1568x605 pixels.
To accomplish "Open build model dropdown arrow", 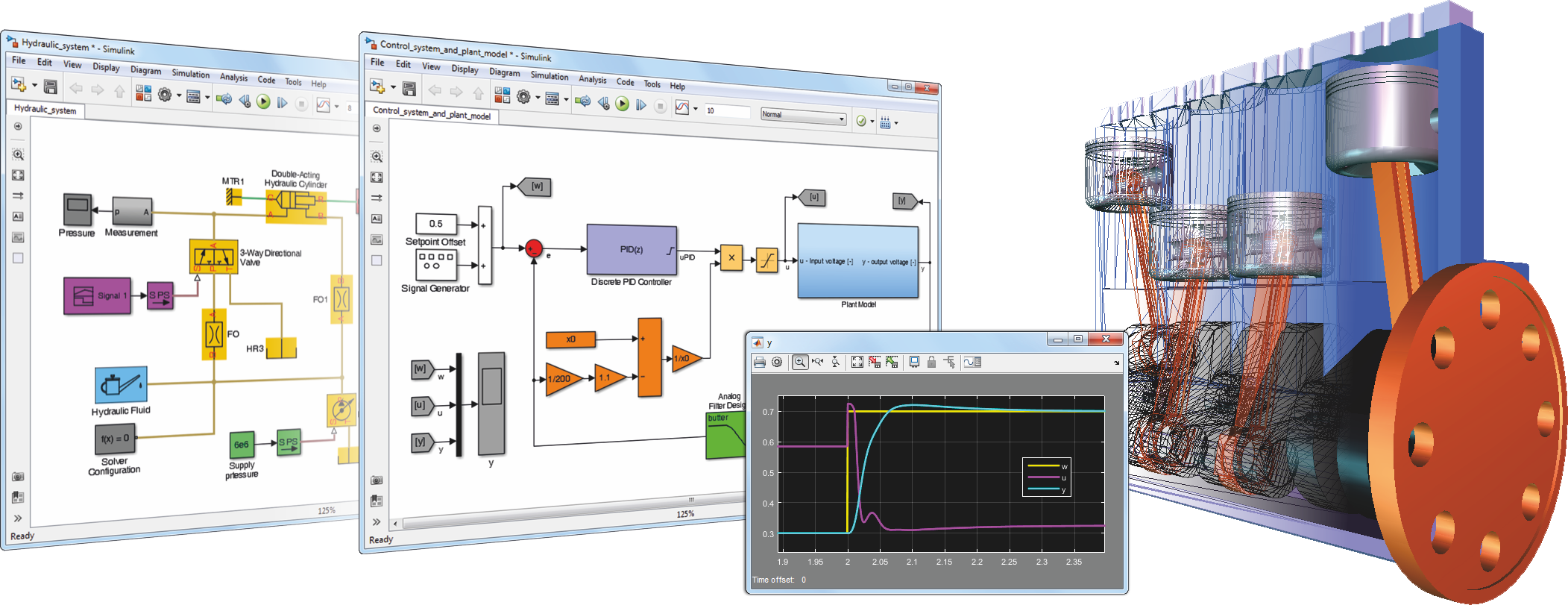I will coord(896,122).
